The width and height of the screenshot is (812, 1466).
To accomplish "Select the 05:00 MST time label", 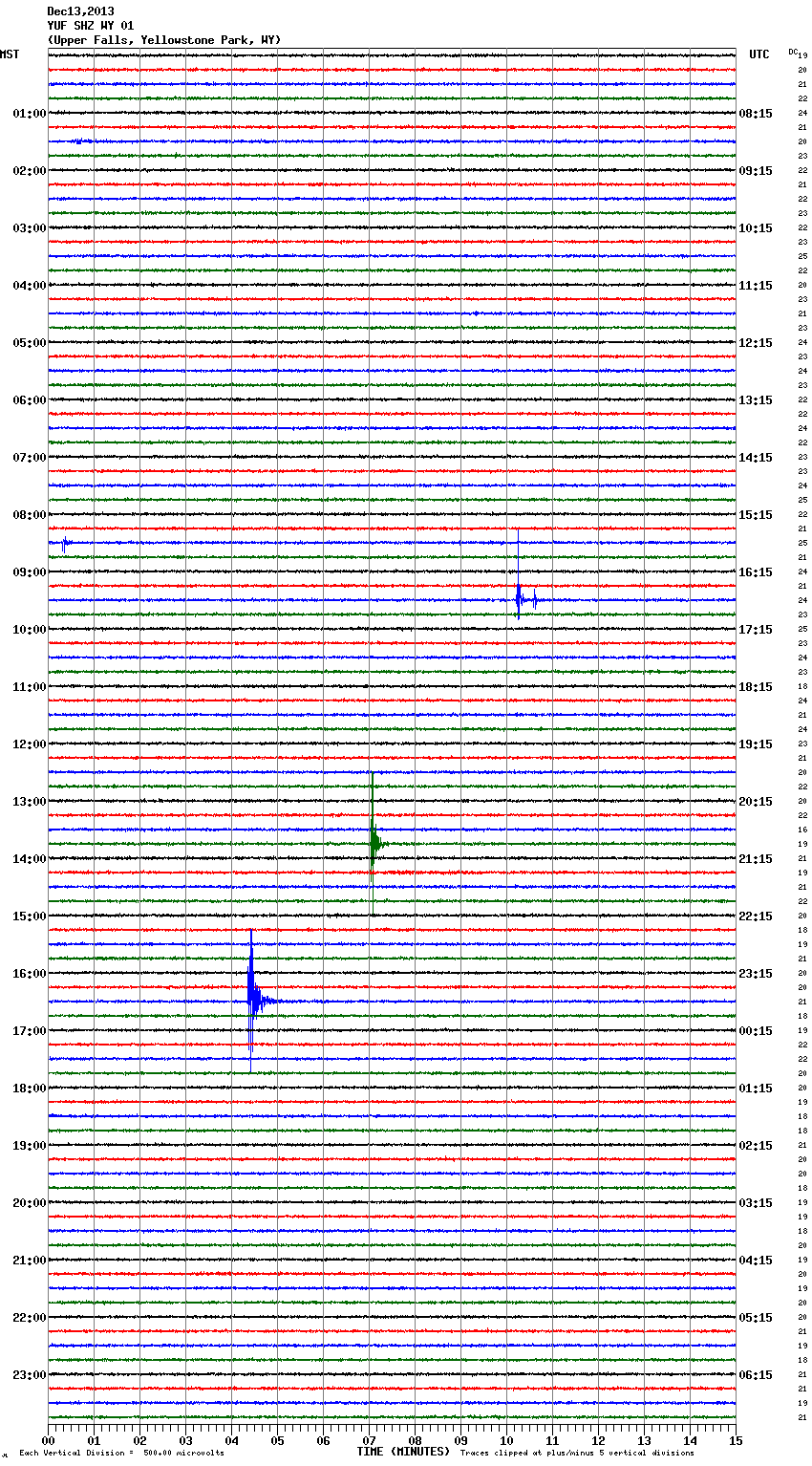I will pos(29,343).
